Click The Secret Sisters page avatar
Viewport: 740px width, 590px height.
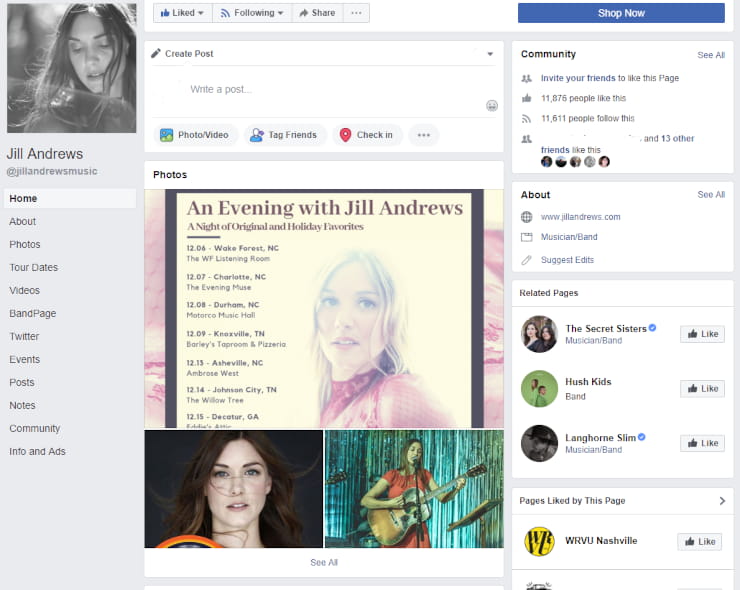click(539, 334)
